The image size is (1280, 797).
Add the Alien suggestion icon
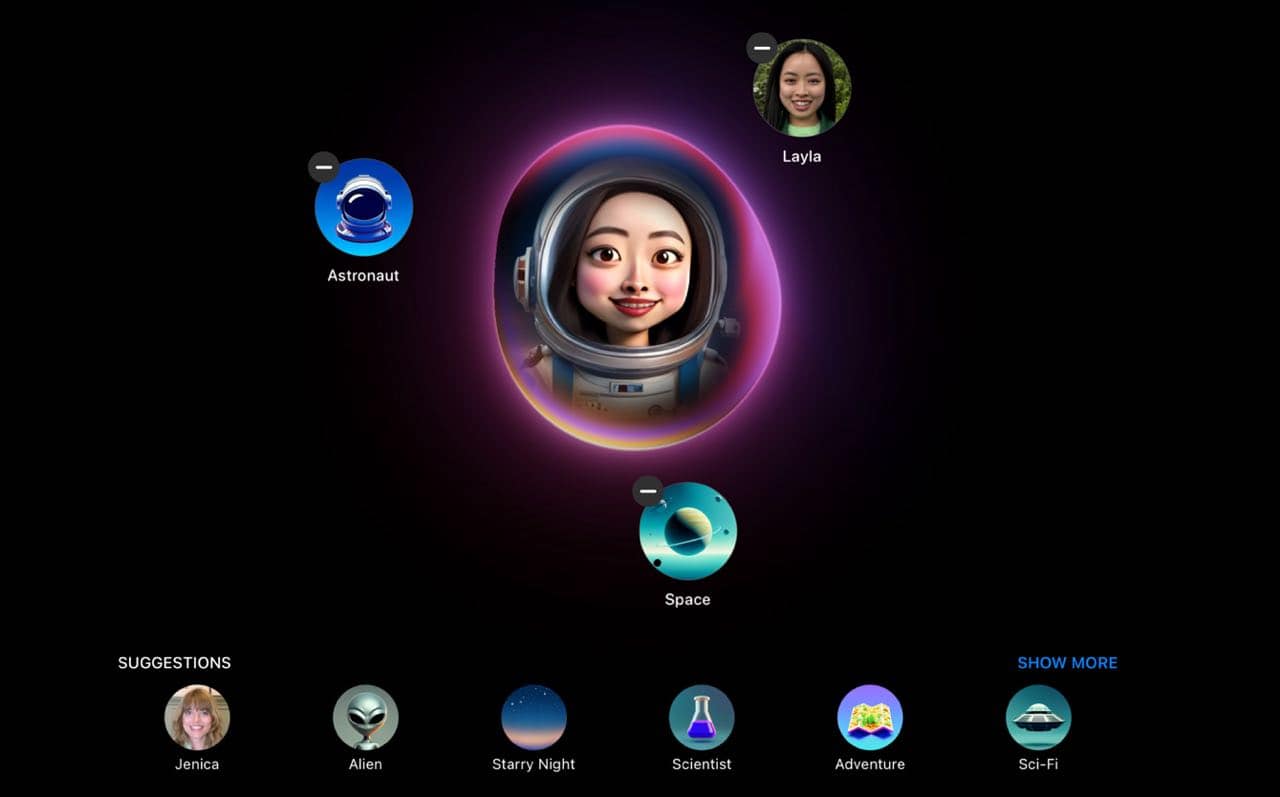(365, 717)
